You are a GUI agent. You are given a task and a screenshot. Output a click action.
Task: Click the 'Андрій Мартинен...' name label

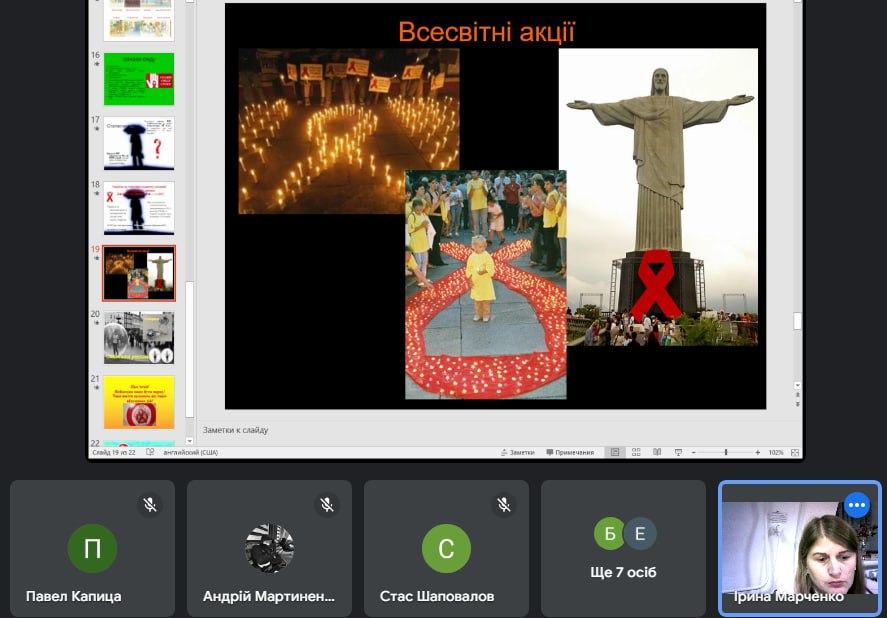click(x=269, y=596)
